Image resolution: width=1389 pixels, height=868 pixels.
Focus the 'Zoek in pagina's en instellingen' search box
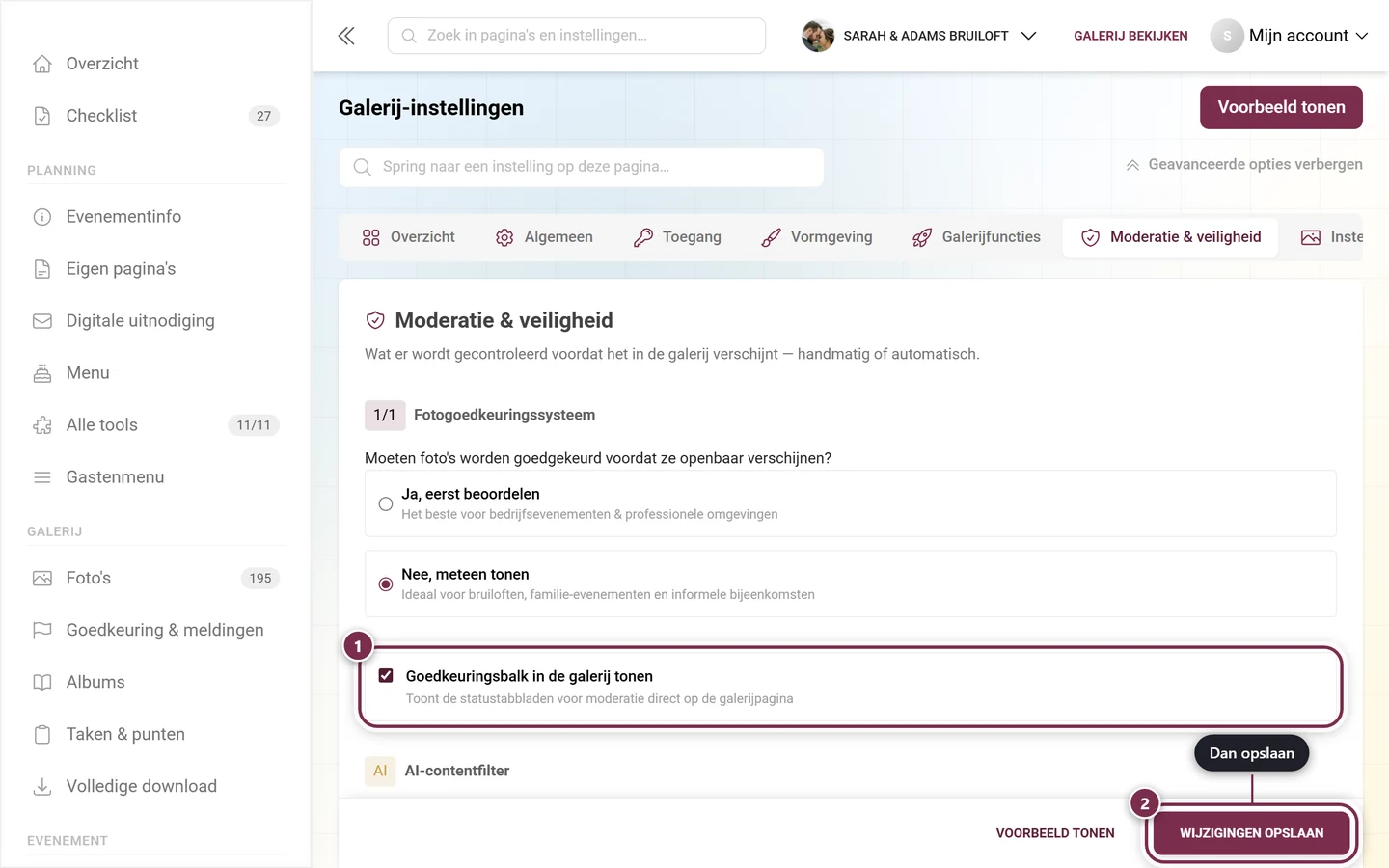click(x=577, y=36)
